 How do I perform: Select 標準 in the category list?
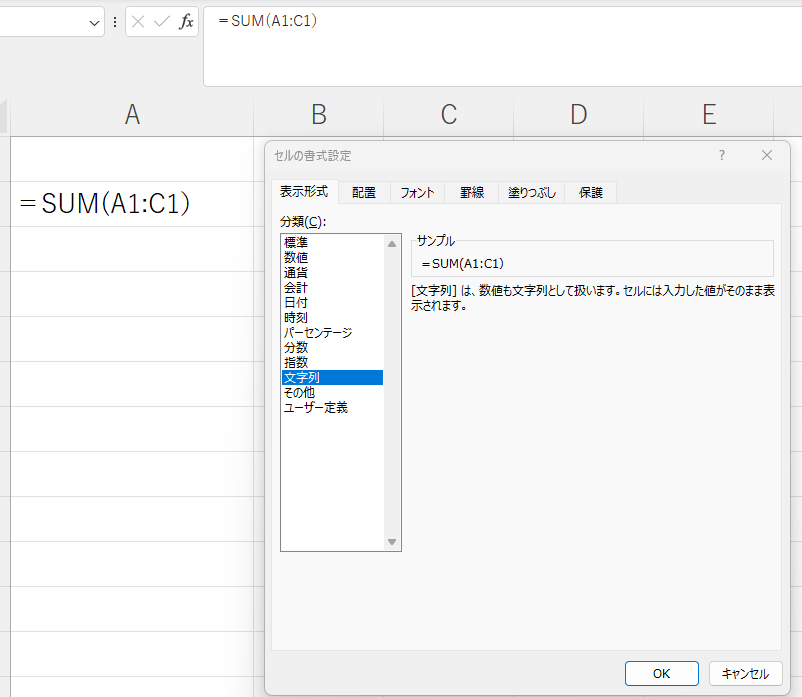pyautogui.click(x=332, y=242)
